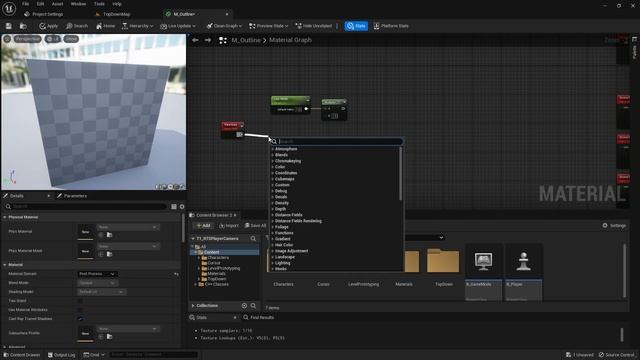Screen dimensions: 640x360
Task: Collapse the Material section
Action: [x=5, y=265]
